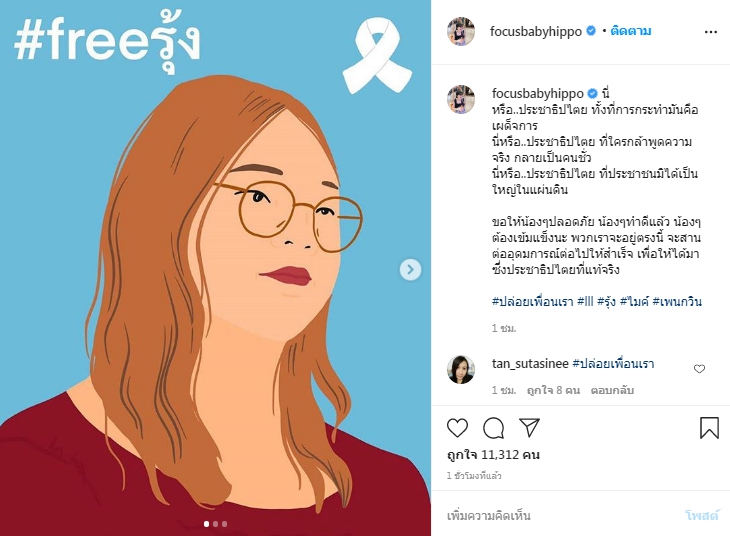The width and height of the screenshot is (730, 536).
Task: Open the #เพนกวิน hashtag
Action: (677, 301)
